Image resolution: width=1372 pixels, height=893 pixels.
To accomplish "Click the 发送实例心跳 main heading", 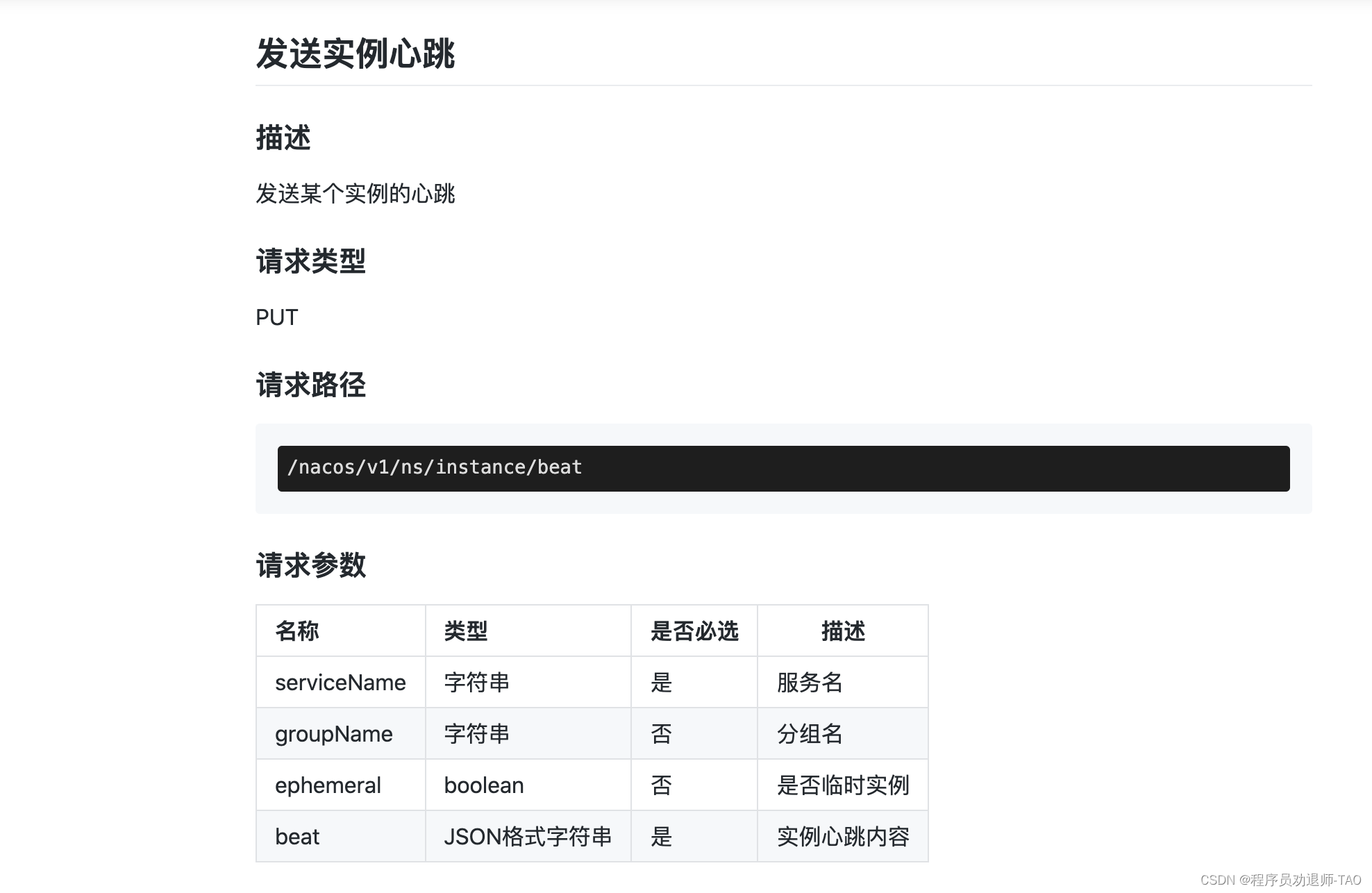I will (355, 53).
